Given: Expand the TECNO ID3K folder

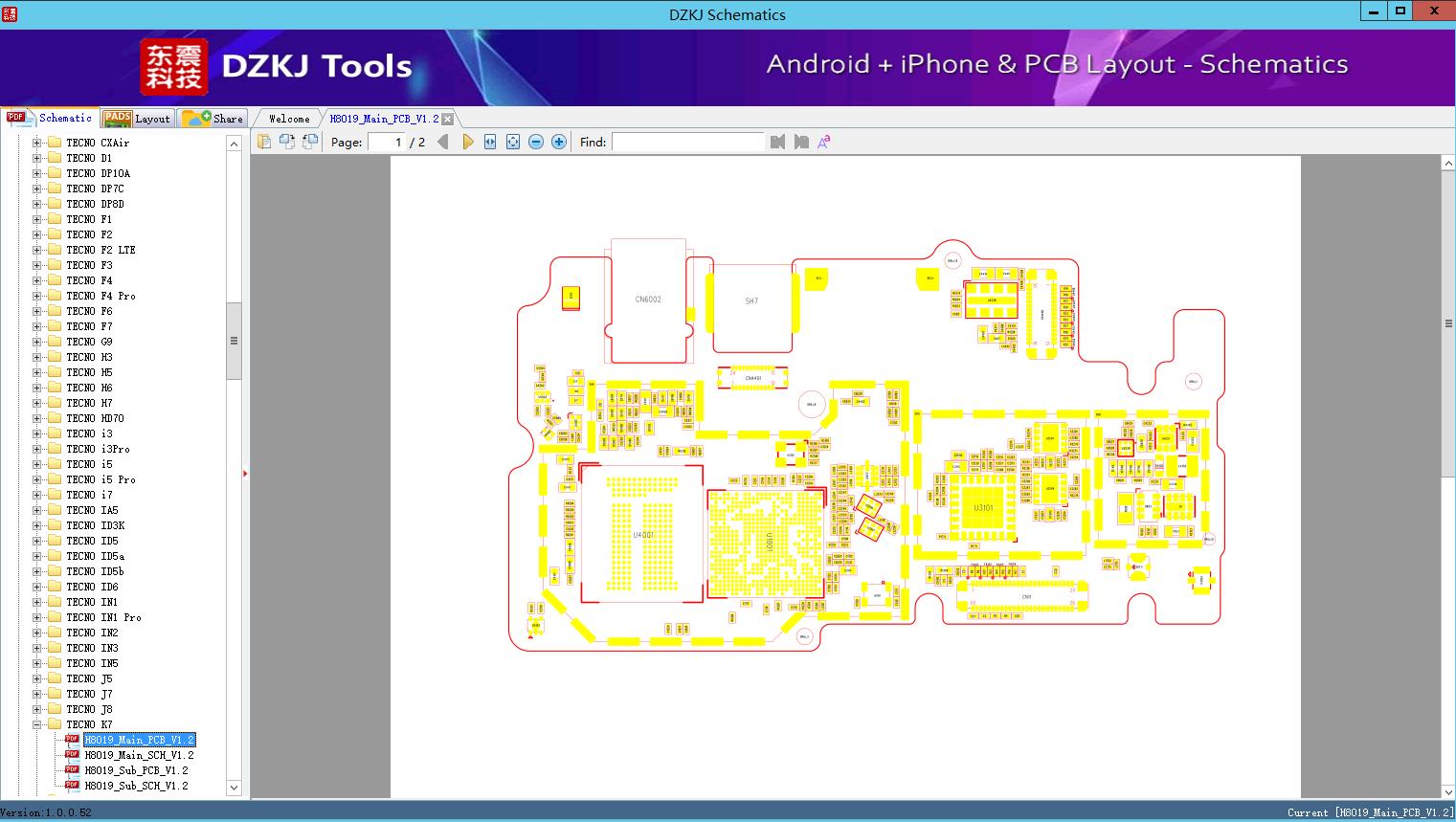Looking at the screenshot, I should coord(37,525).
